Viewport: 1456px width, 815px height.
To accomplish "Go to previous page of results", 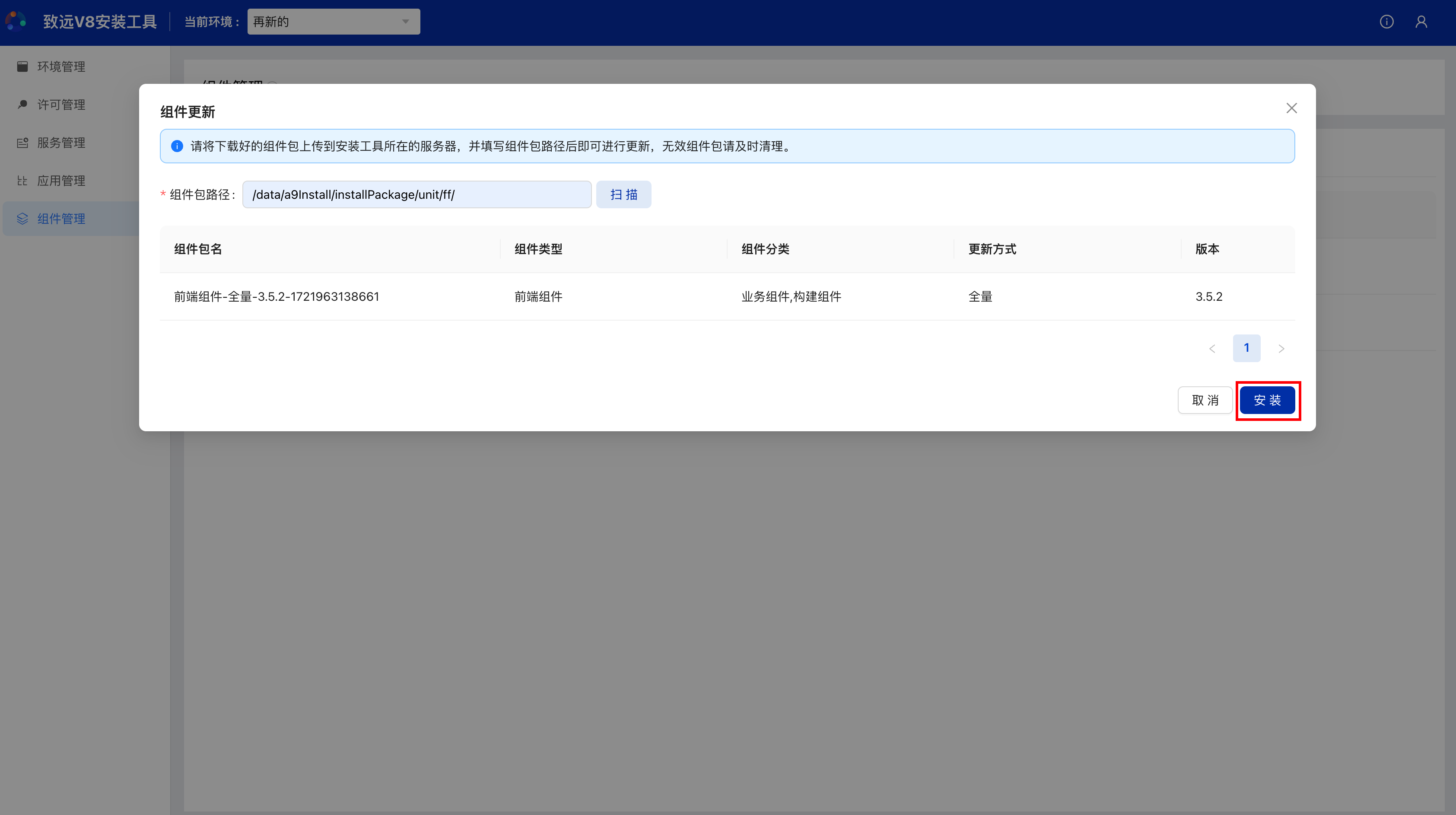I will [1212, 348].
